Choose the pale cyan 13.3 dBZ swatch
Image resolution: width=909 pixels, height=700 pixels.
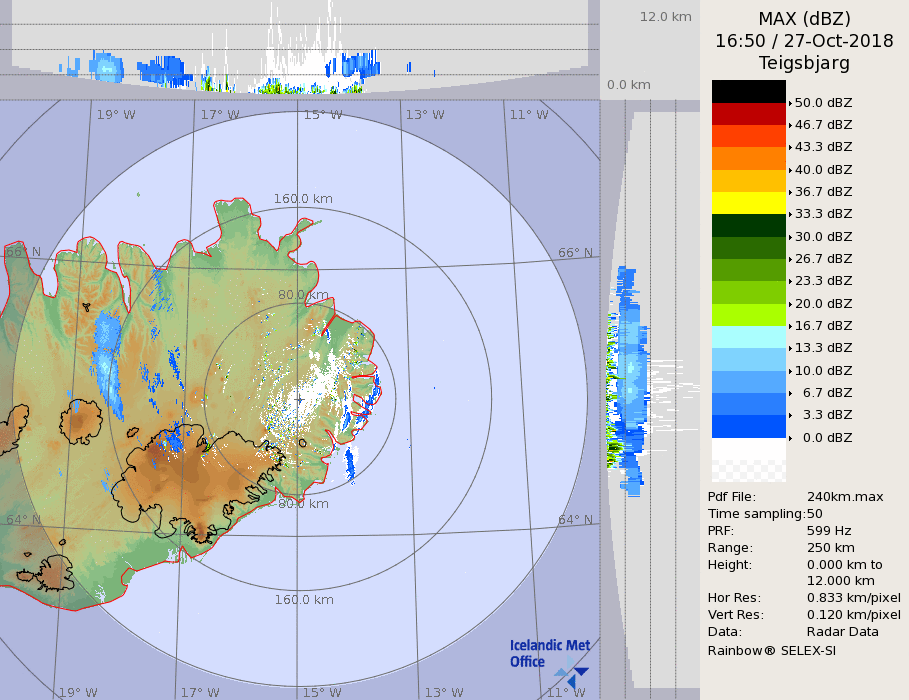748,337
